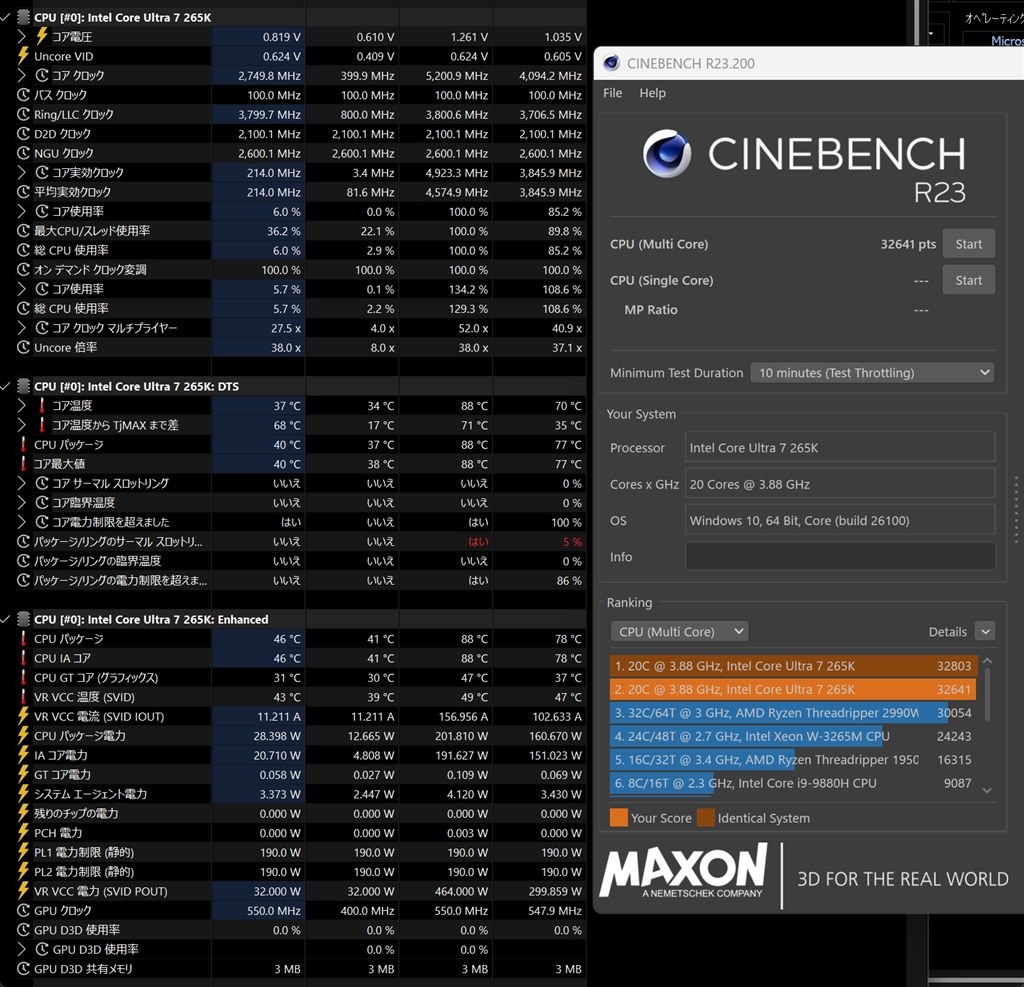Click the lightning icon beside PCH 電力

23,832
